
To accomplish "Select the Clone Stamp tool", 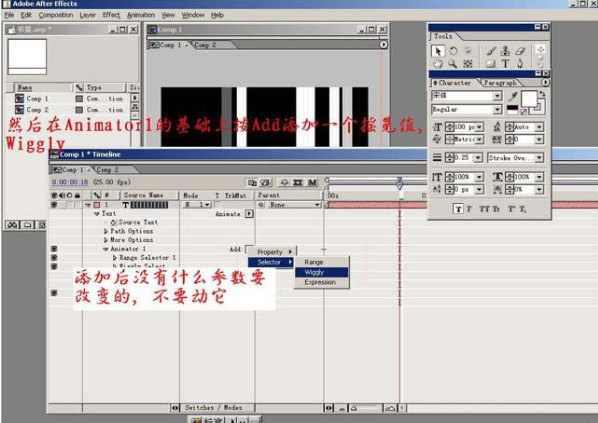I will (505, 51).
